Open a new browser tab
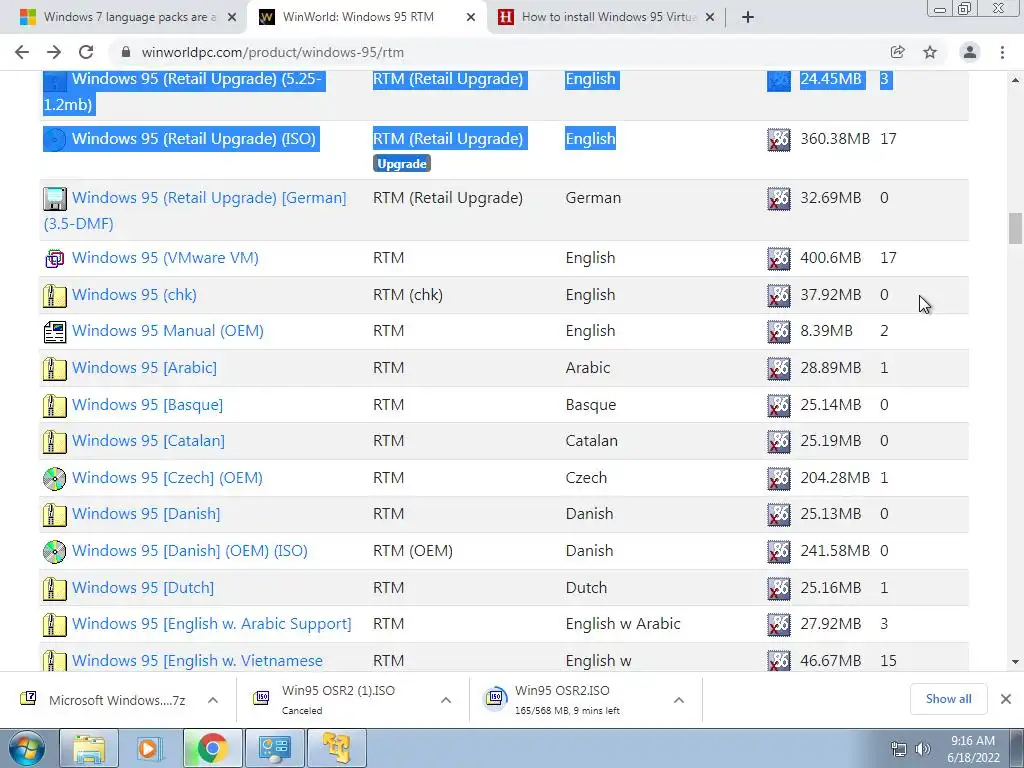1024x768 pixels. click(748, 17)
